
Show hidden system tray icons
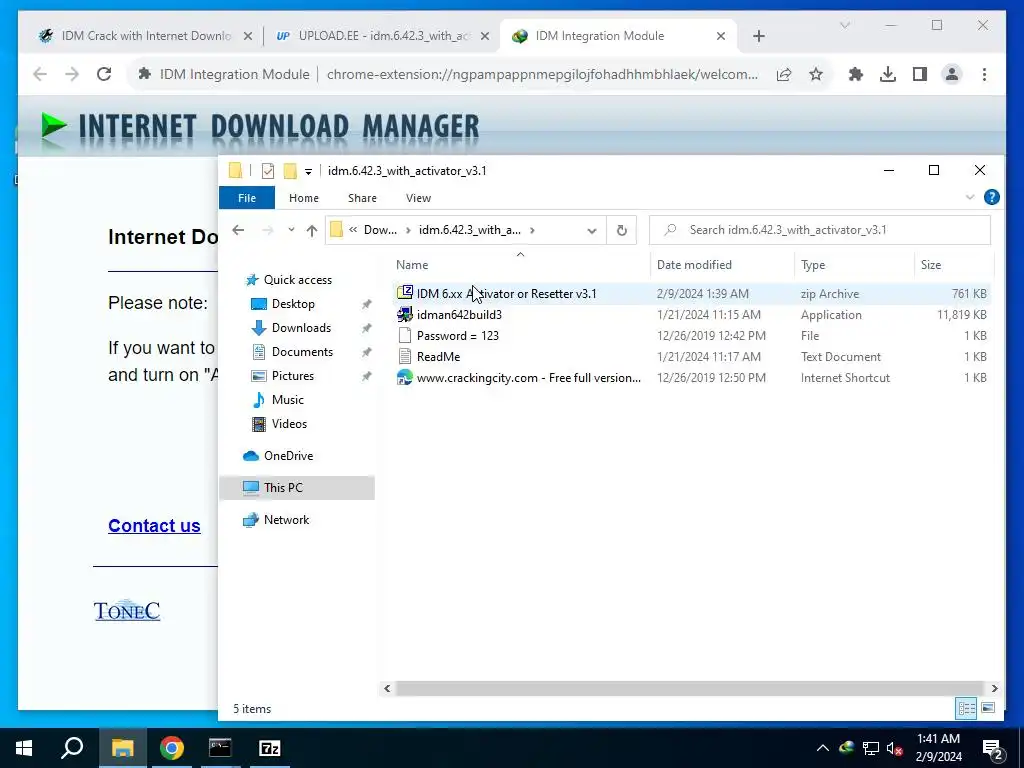pyautogui.click(x=823, y=749)
